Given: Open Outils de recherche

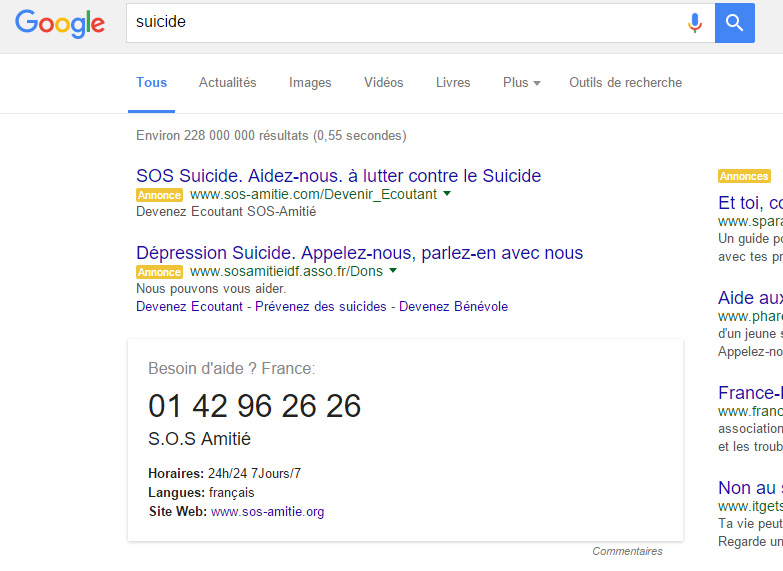Looking at the screenshot, I should (x=625, y=82).
